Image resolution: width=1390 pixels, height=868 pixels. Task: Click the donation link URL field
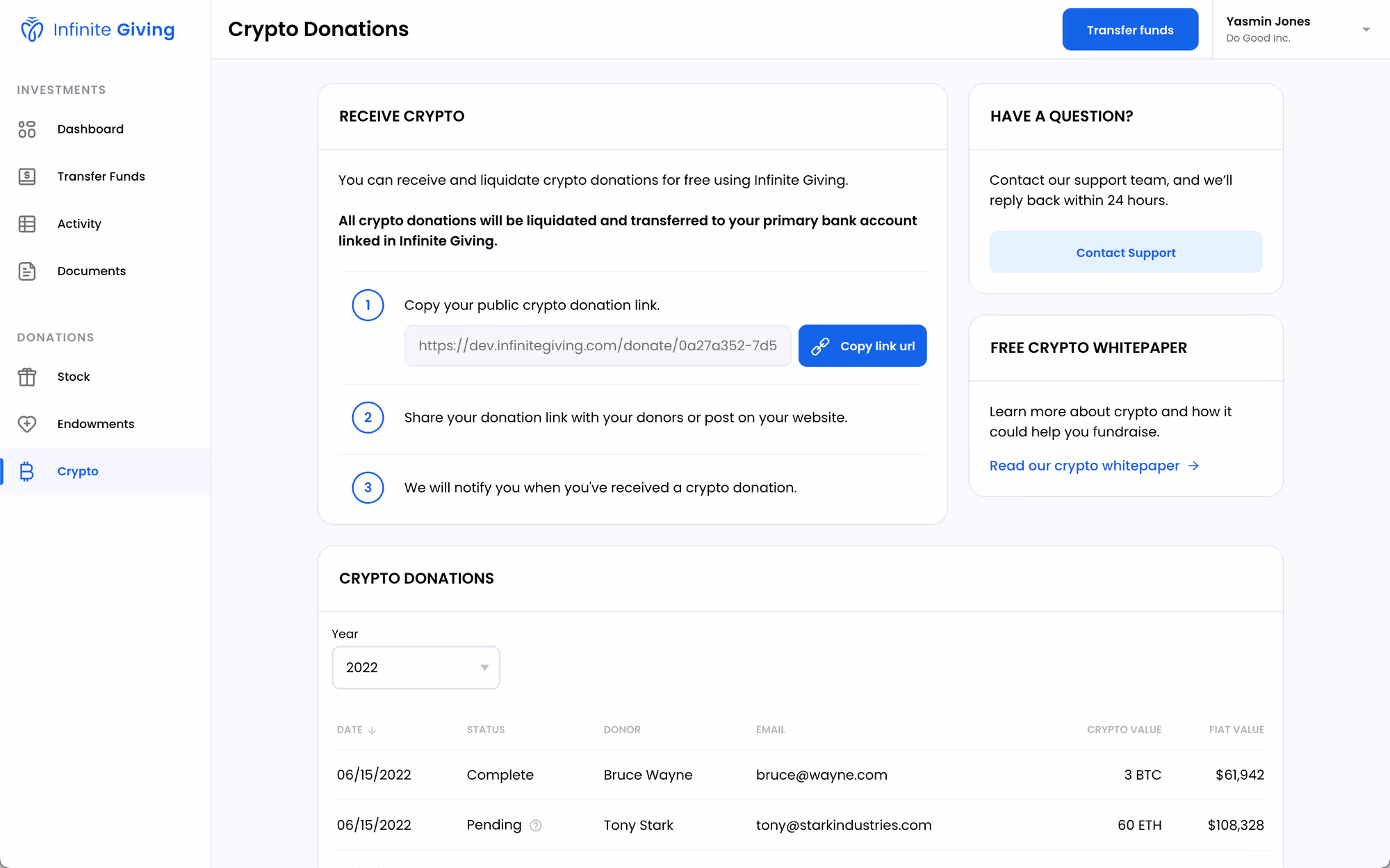[598, 345]
